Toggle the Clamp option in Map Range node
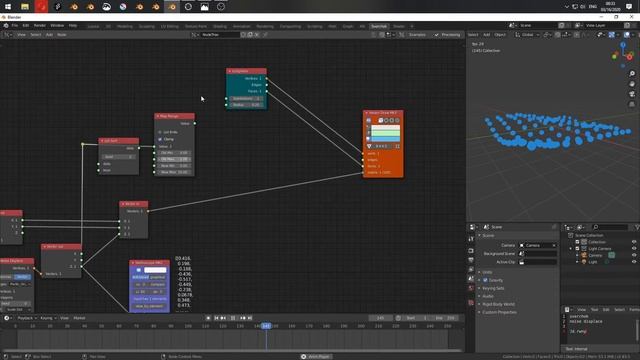The image size is (640, 360). 160,139
